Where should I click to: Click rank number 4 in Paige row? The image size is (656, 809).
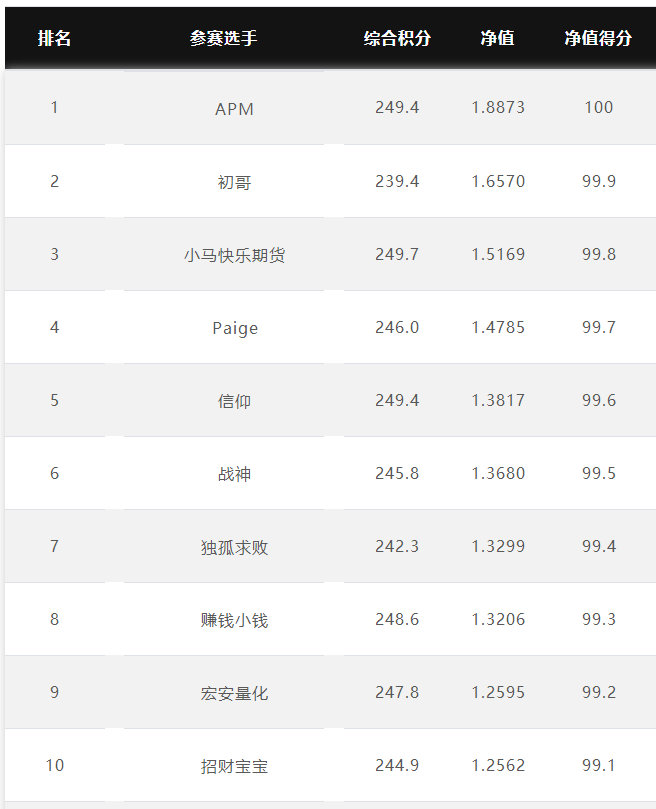pos(54,327)
